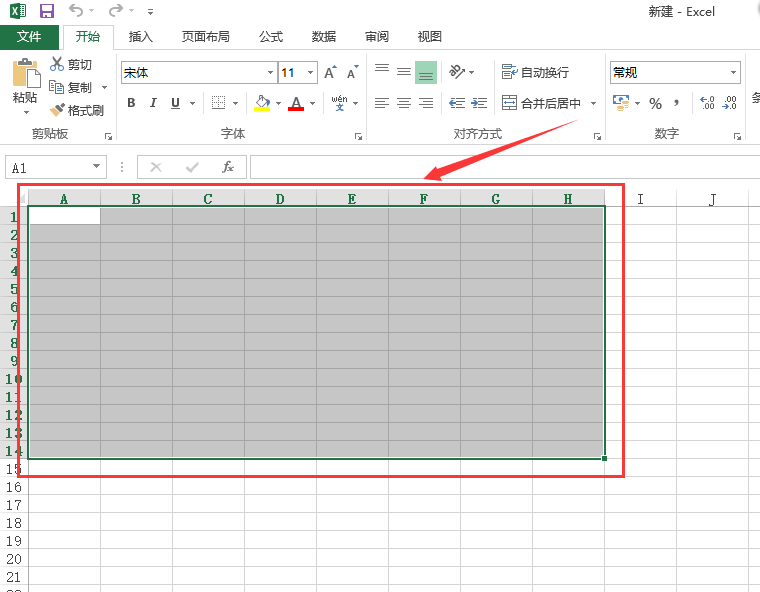Toggle the bottom align button

pyautogui.click(x=426, y=72)
